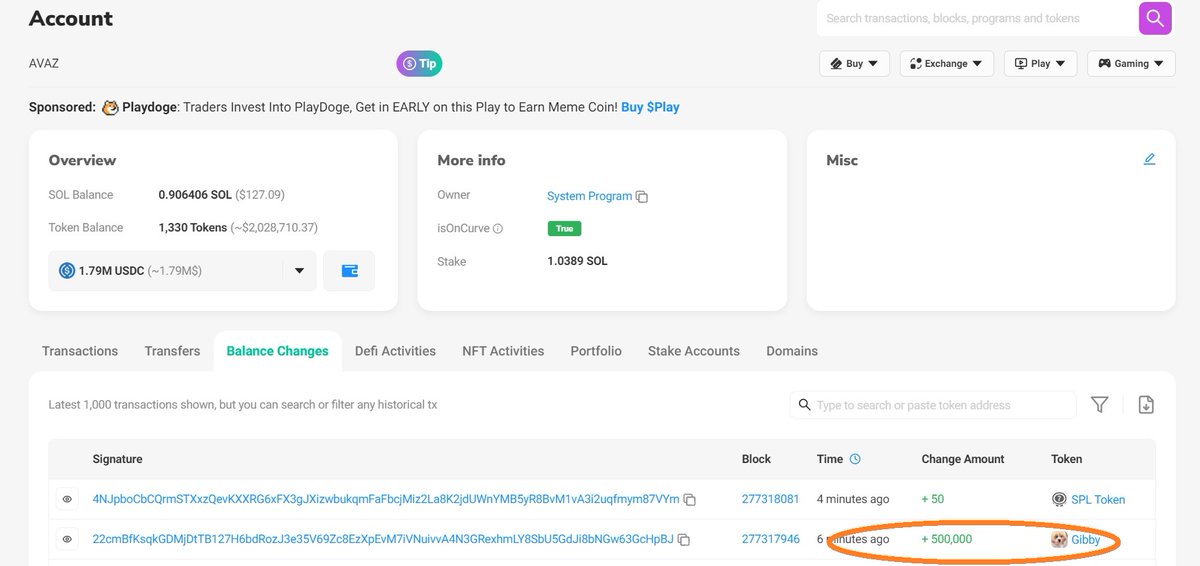Open the System Program owner link
Image resolution: width=1200 pixels, height=566 pixels.
click(589, 196)
